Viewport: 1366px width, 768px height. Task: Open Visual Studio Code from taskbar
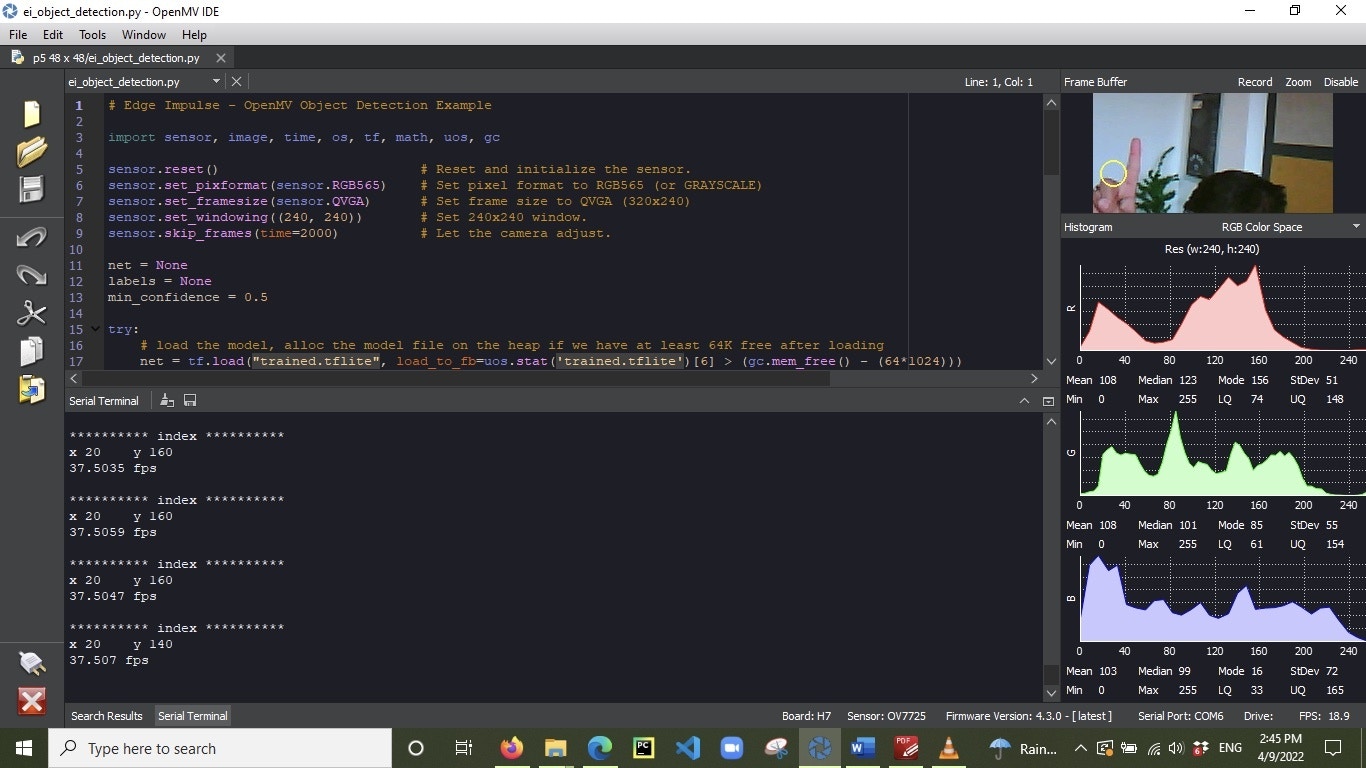[687, 748]
